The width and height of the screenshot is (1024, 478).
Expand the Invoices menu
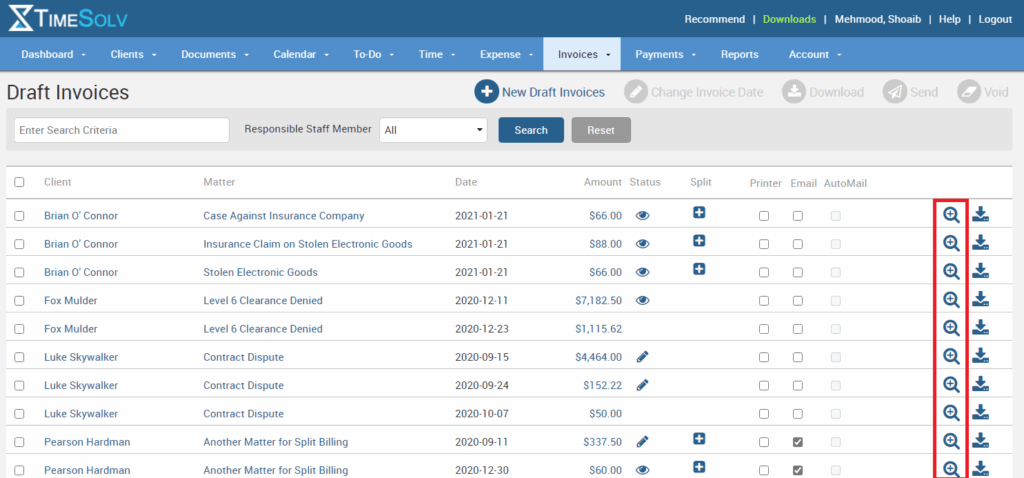pos(582,54)
